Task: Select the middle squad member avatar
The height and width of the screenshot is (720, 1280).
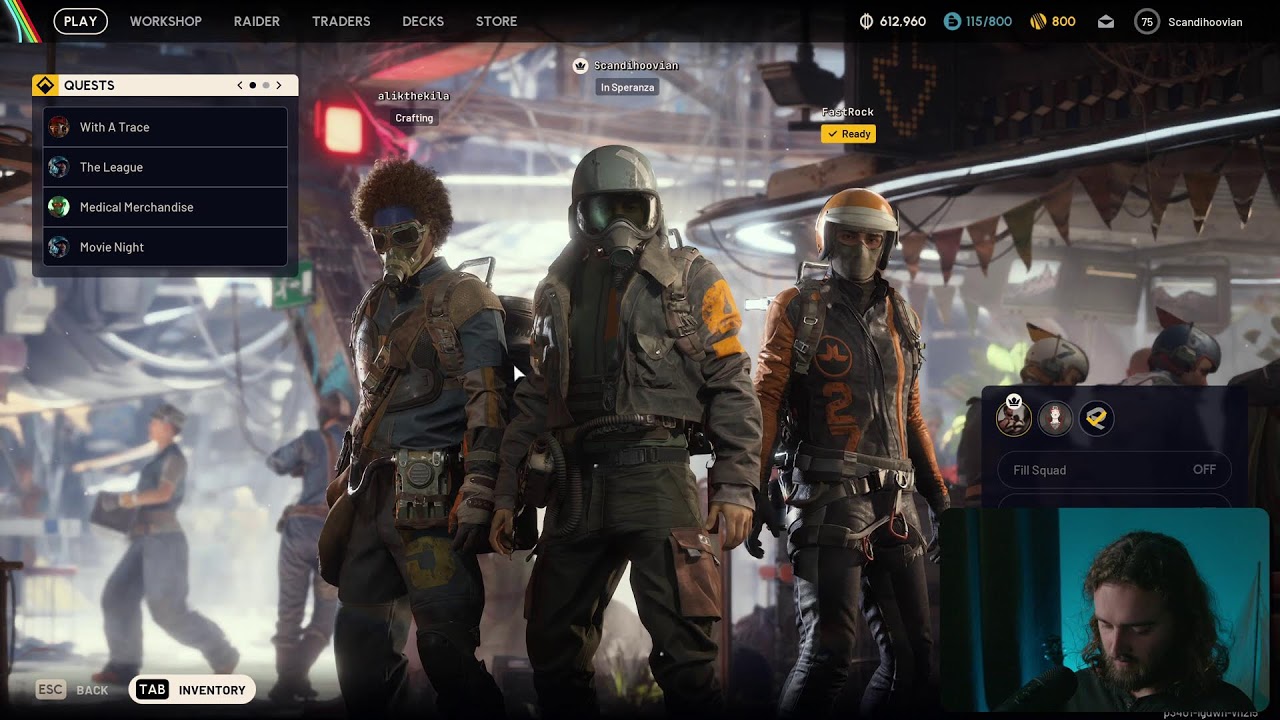Action: click(1055, 418)
